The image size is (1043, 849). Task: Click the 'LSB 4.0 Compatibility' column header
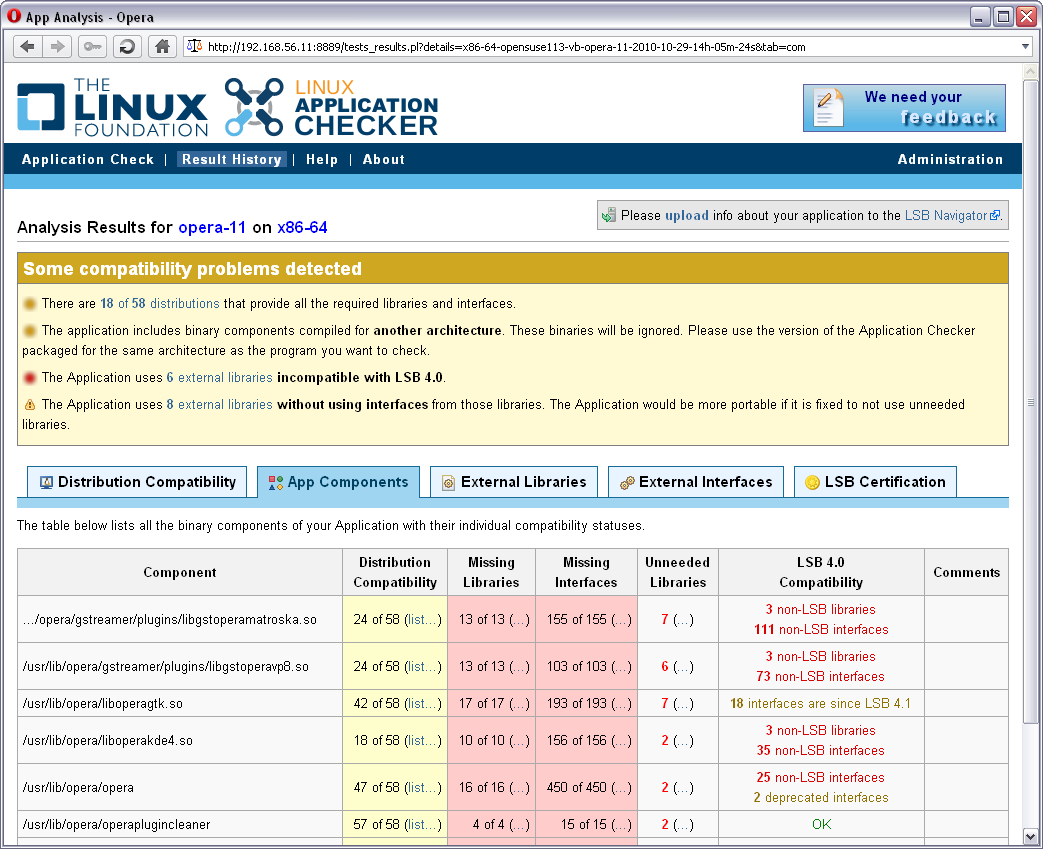click(821, 572)
